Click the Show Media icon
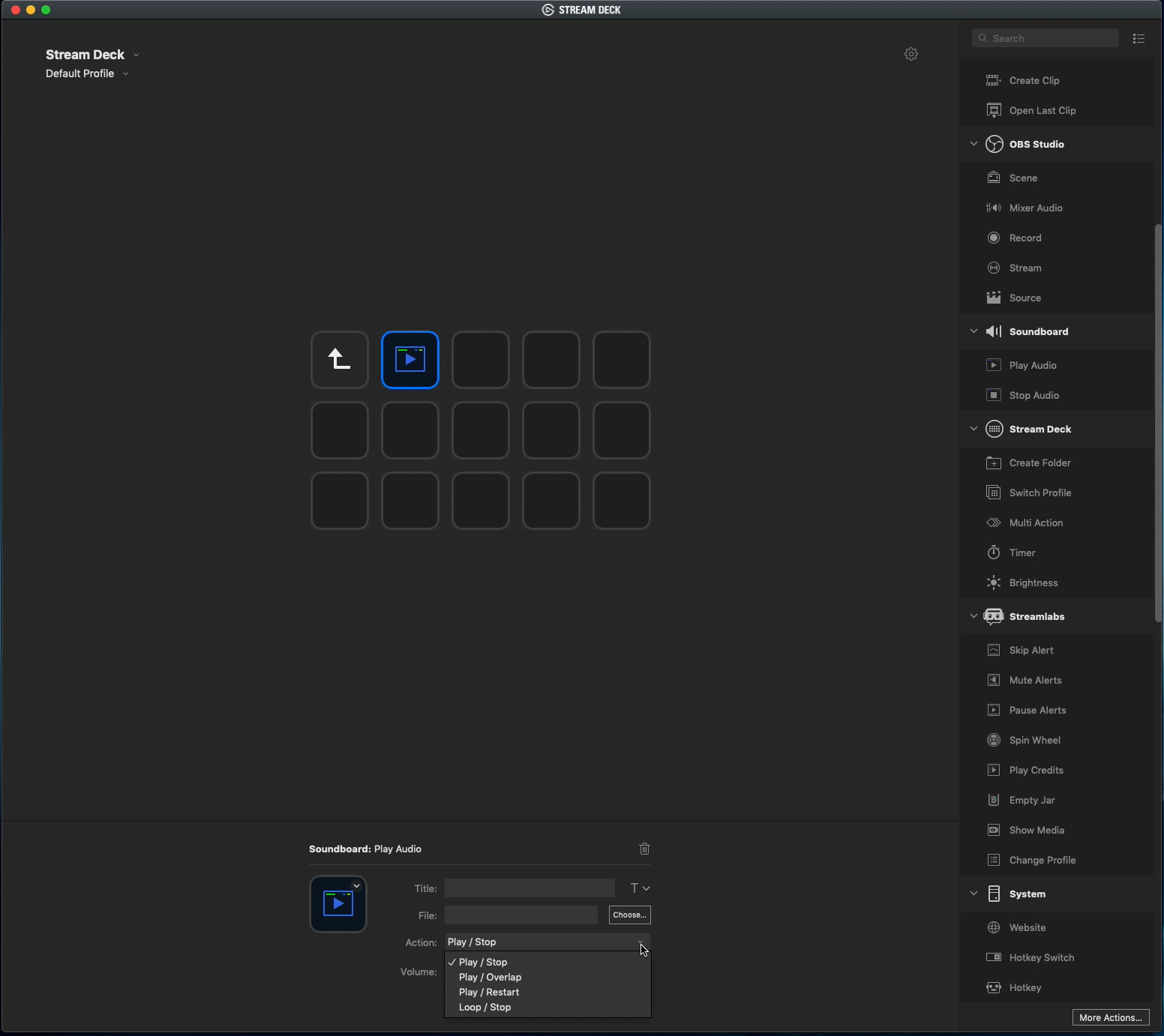The height and width of the screenshot is (1036, 1164). [x=994, y=830]
